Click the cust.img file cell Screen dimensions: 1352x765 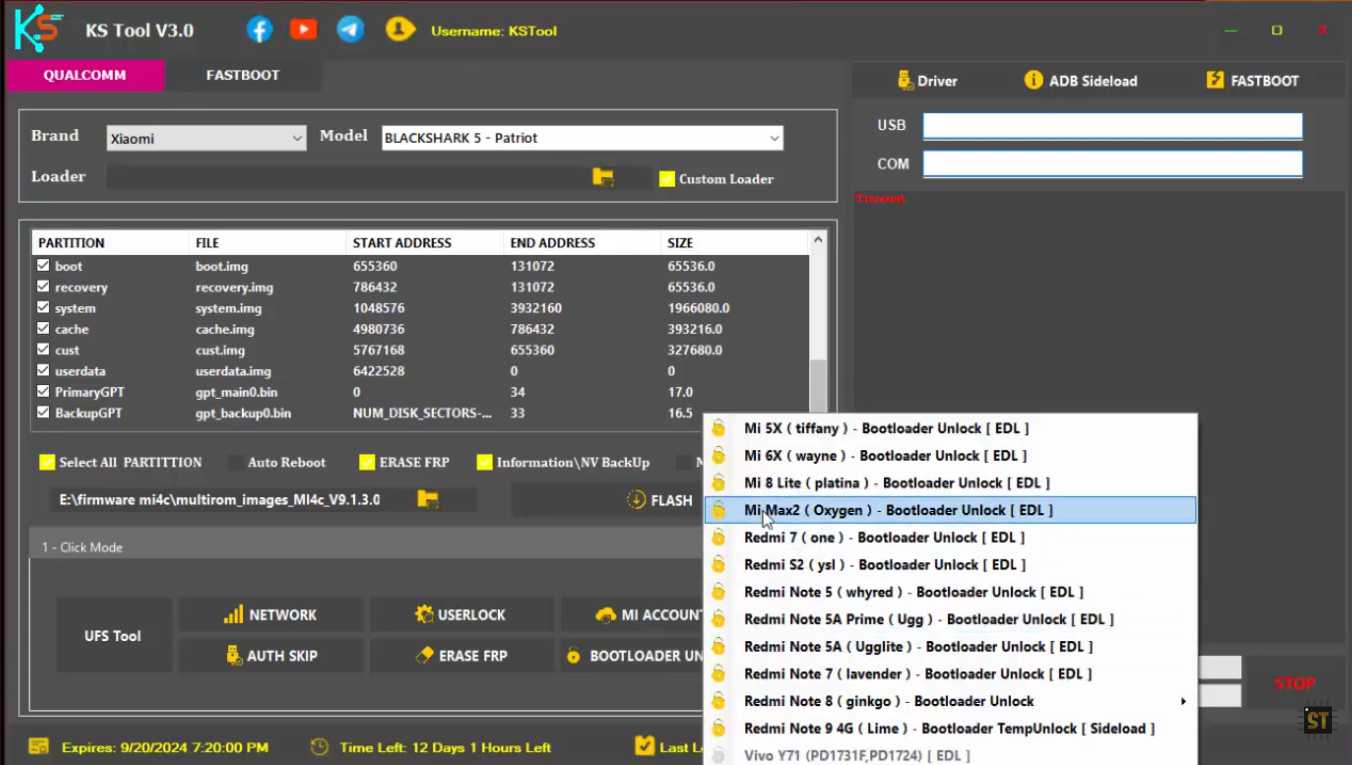[x=221, y=350]
